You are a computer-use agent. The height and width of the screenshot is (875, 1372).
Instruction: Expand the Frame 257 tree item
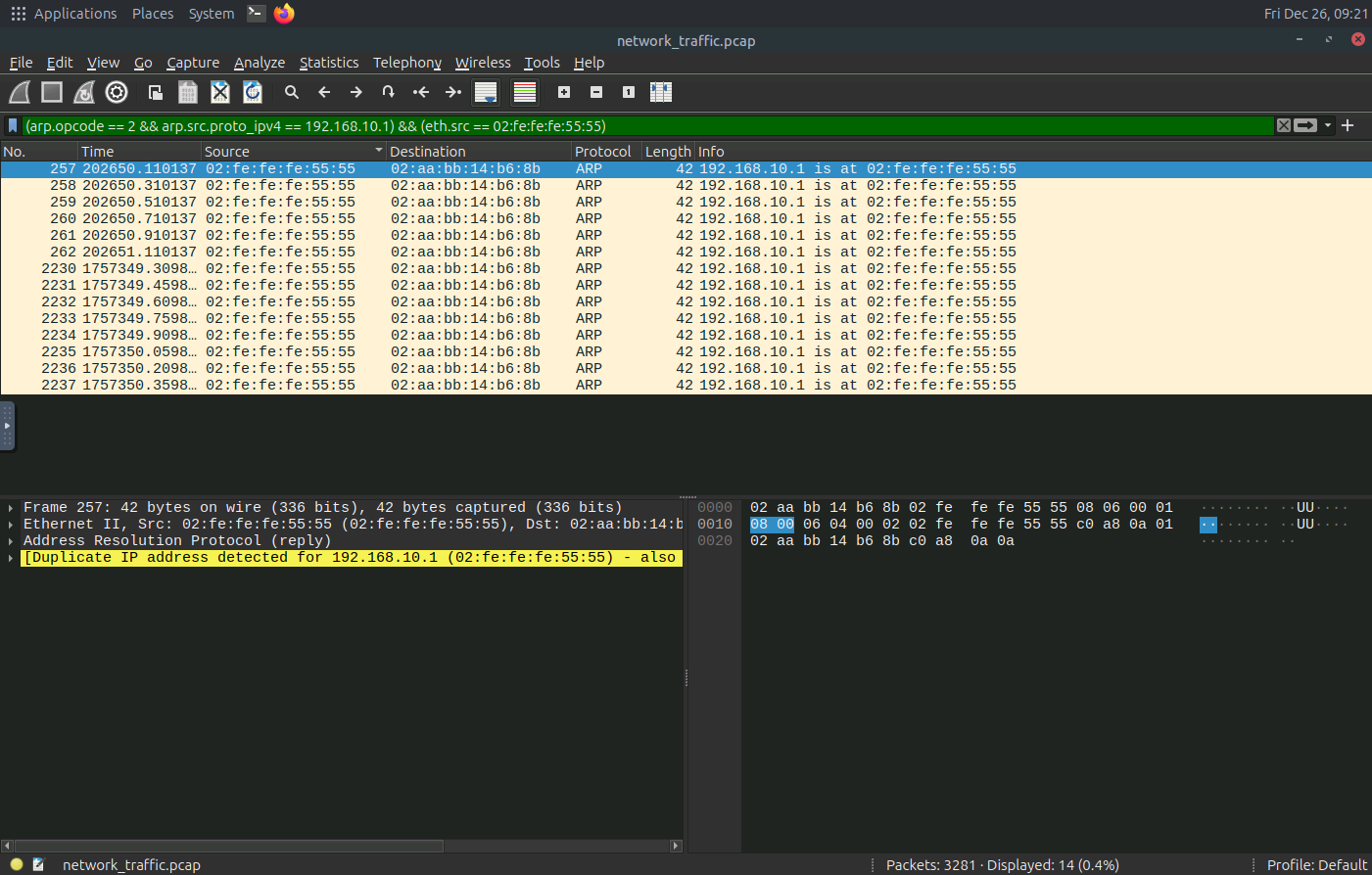tap(11, 508)
